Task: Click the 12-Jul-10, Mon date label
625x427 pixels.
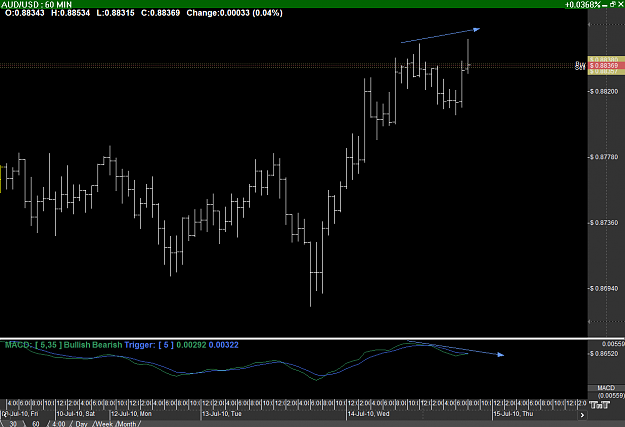Action: [x=131, y=414]
